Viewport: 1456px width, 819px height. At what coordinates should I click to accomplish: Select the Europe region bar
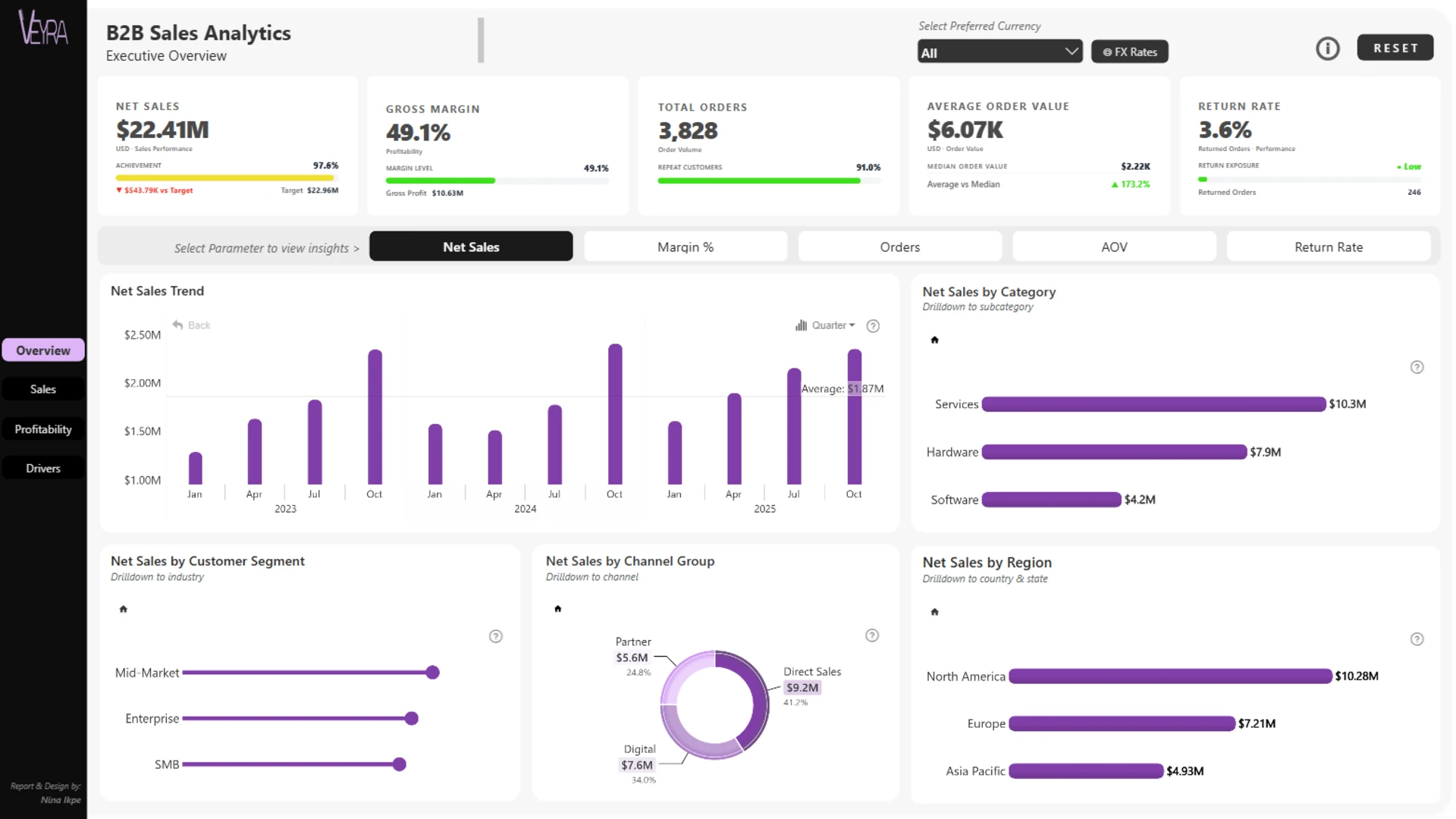click(1122, 723)
